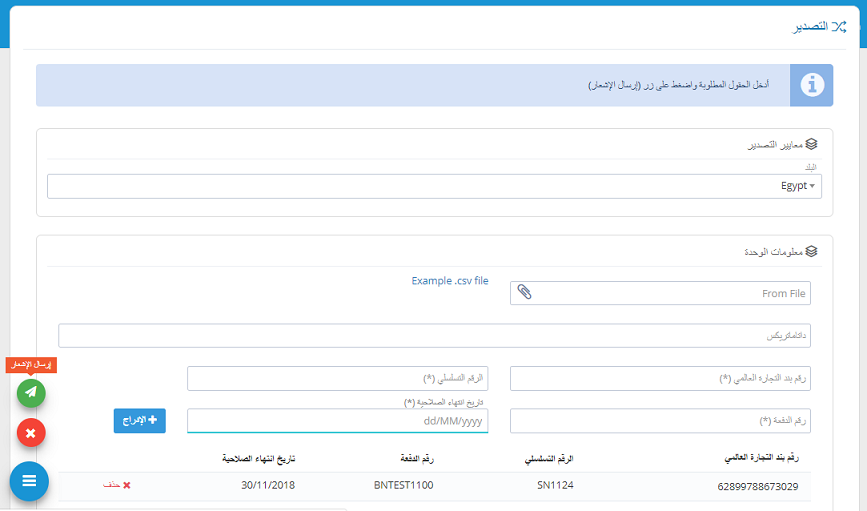
Task: Click the dd/MM/yyyy expiry date field
Action: coord(337,421)
